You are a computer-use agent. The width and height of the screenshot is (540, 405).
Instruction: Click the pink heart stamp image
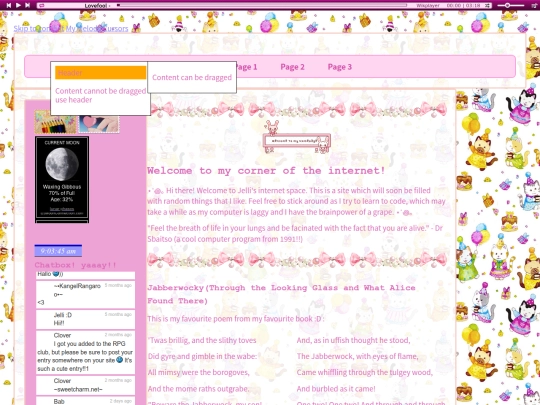click(99, 124)
